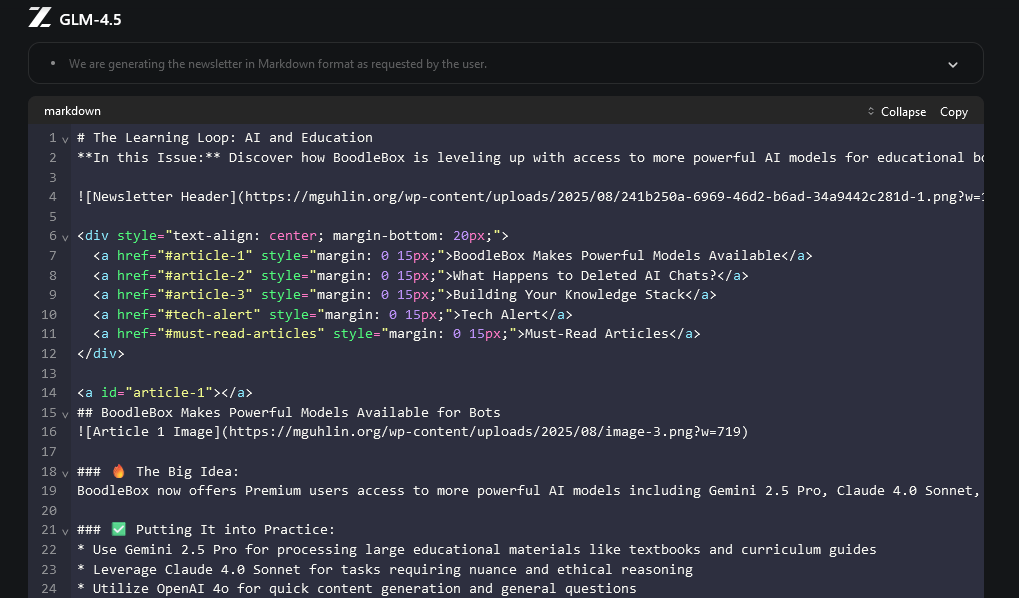Click line number 3 in the gutter
1019x598 pixels.
point(53,177)
